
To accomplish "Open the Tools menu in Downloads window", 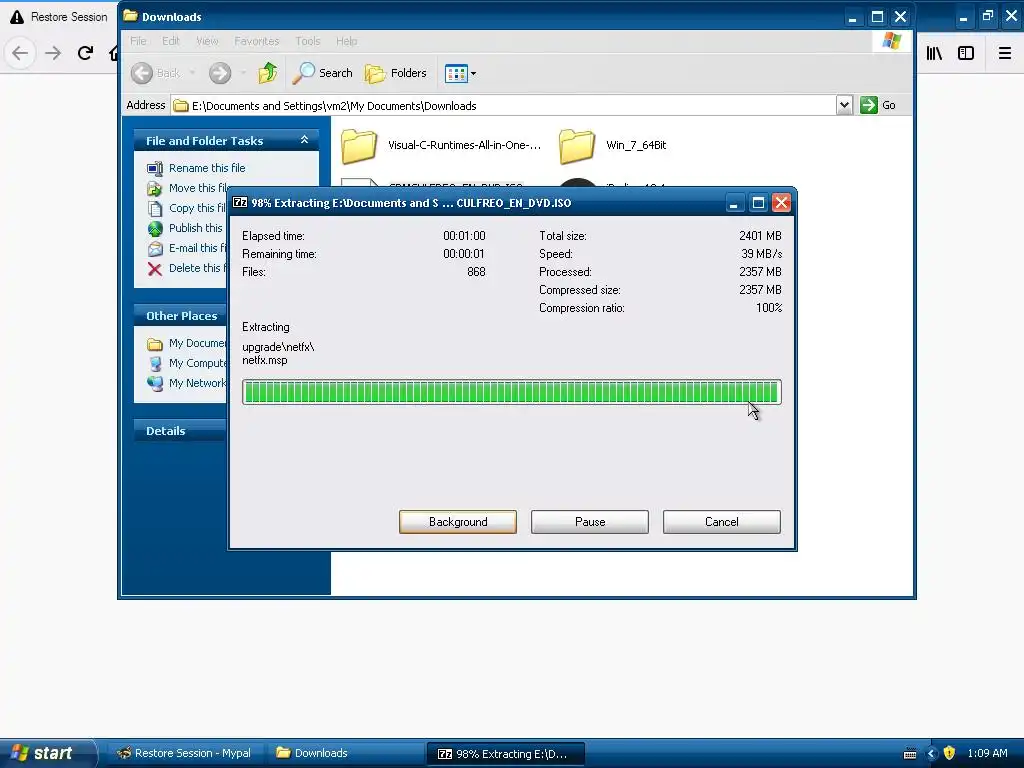I will (x=308, y=41).
